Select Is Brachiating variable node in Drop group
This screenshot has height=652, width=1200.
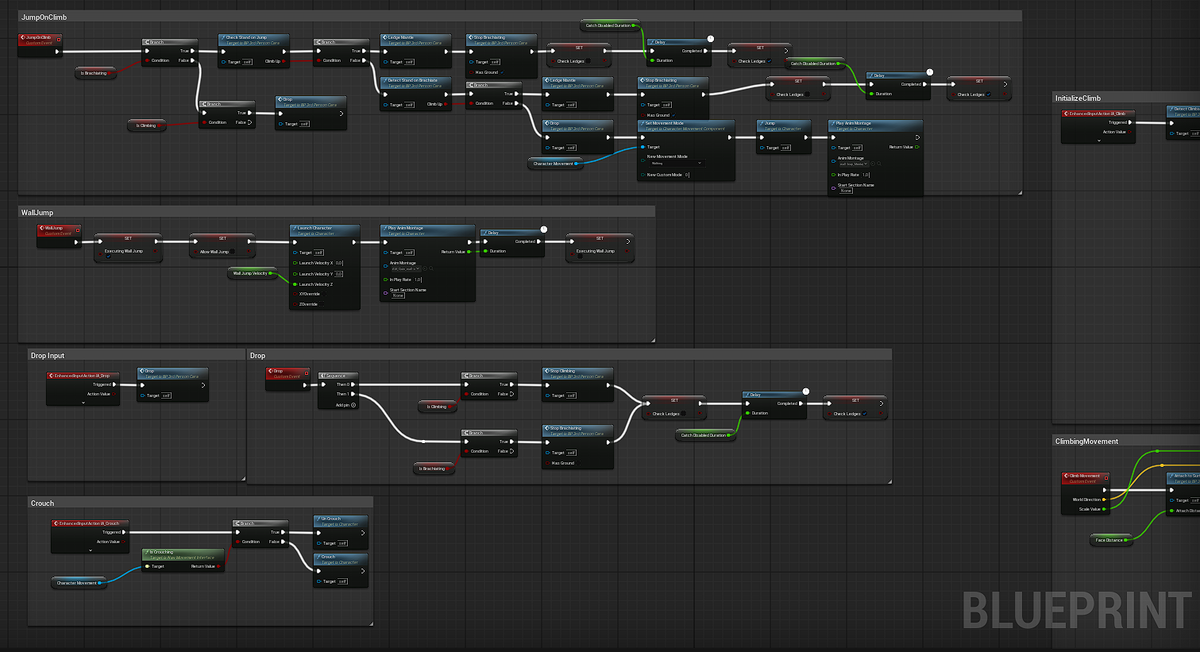(x=433, y=468)
